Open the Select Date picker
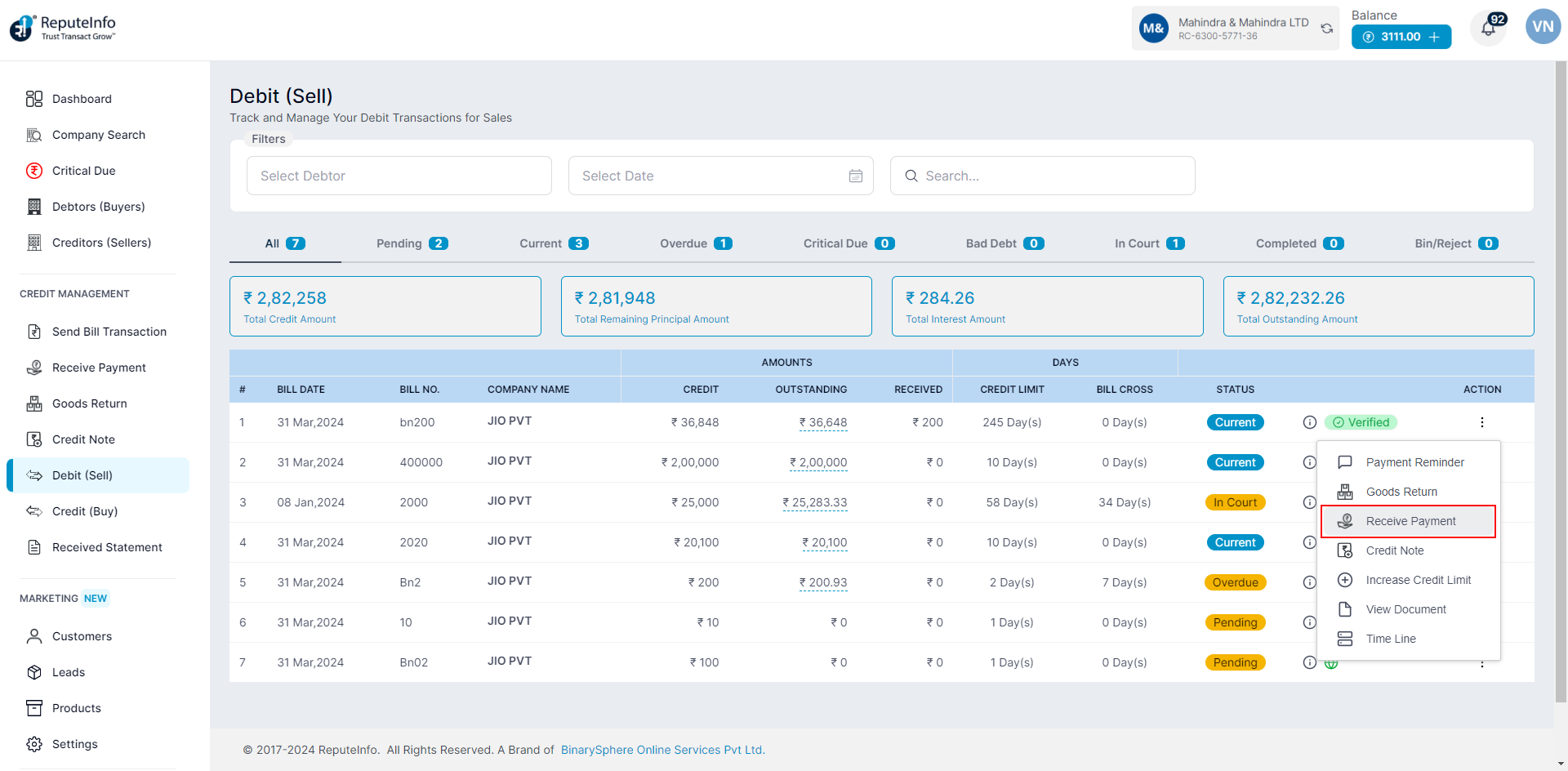Screen dimensions: 1568x771 point(710,176)
